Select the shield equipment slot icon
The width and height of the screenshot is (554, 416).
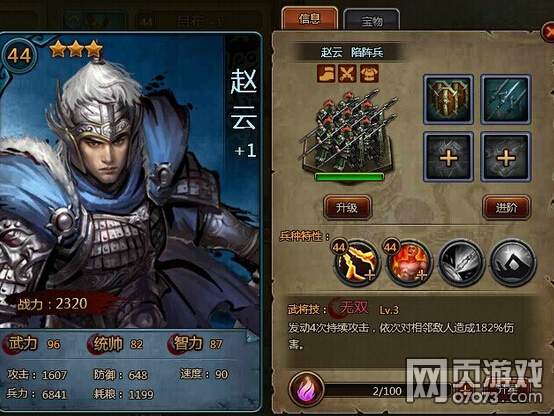point(448,99)
